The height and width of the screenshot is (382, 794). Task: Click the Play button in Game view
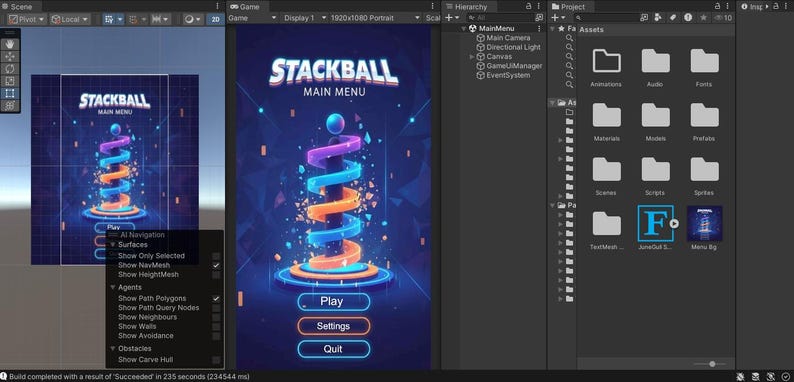pyautogui.click(x=334, y=301)
